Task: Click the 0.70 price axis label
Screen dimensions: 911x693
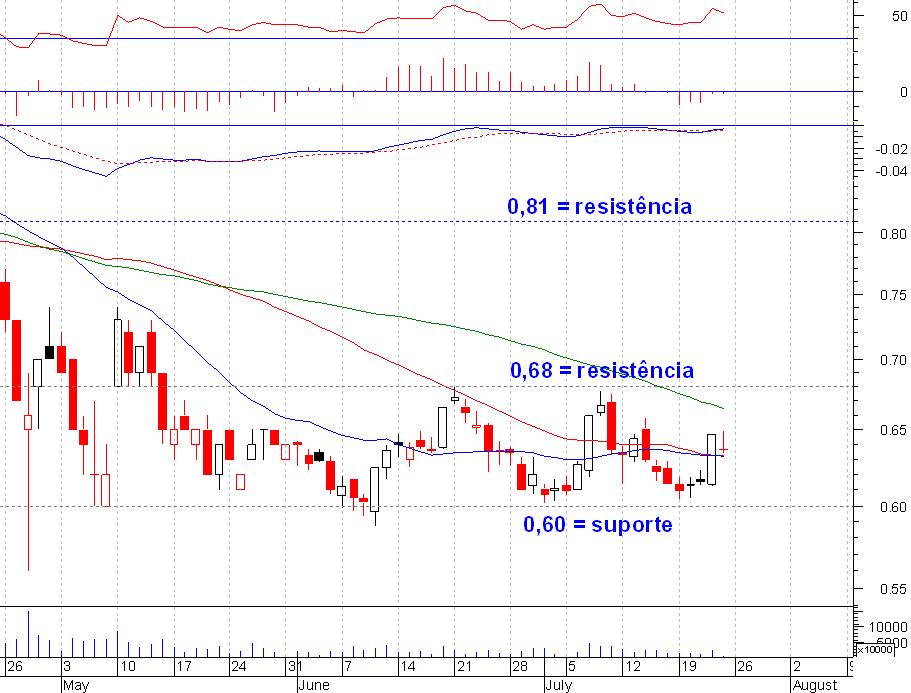Action: 893,360
